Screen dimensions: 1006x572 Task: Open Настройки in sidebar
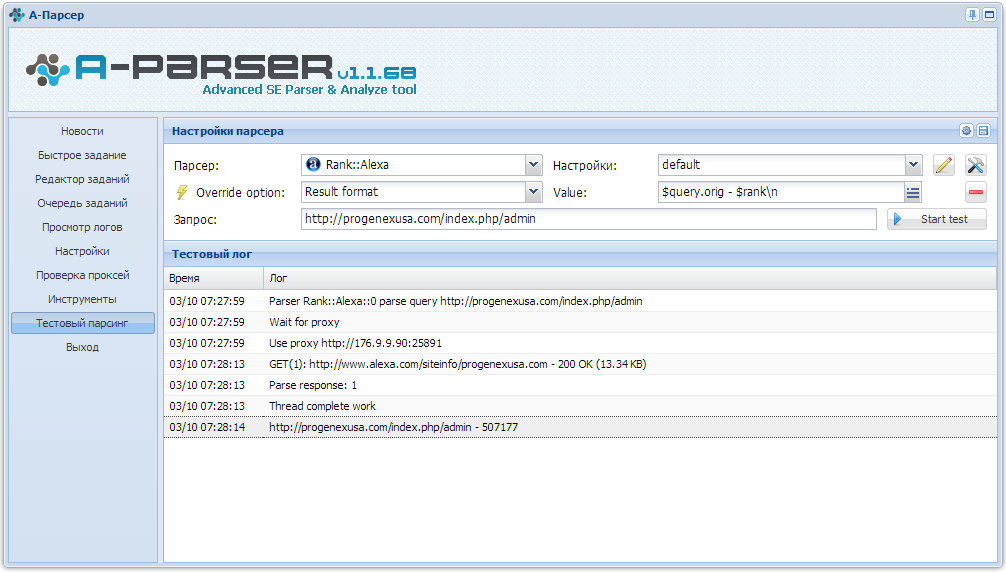[82, 251]
